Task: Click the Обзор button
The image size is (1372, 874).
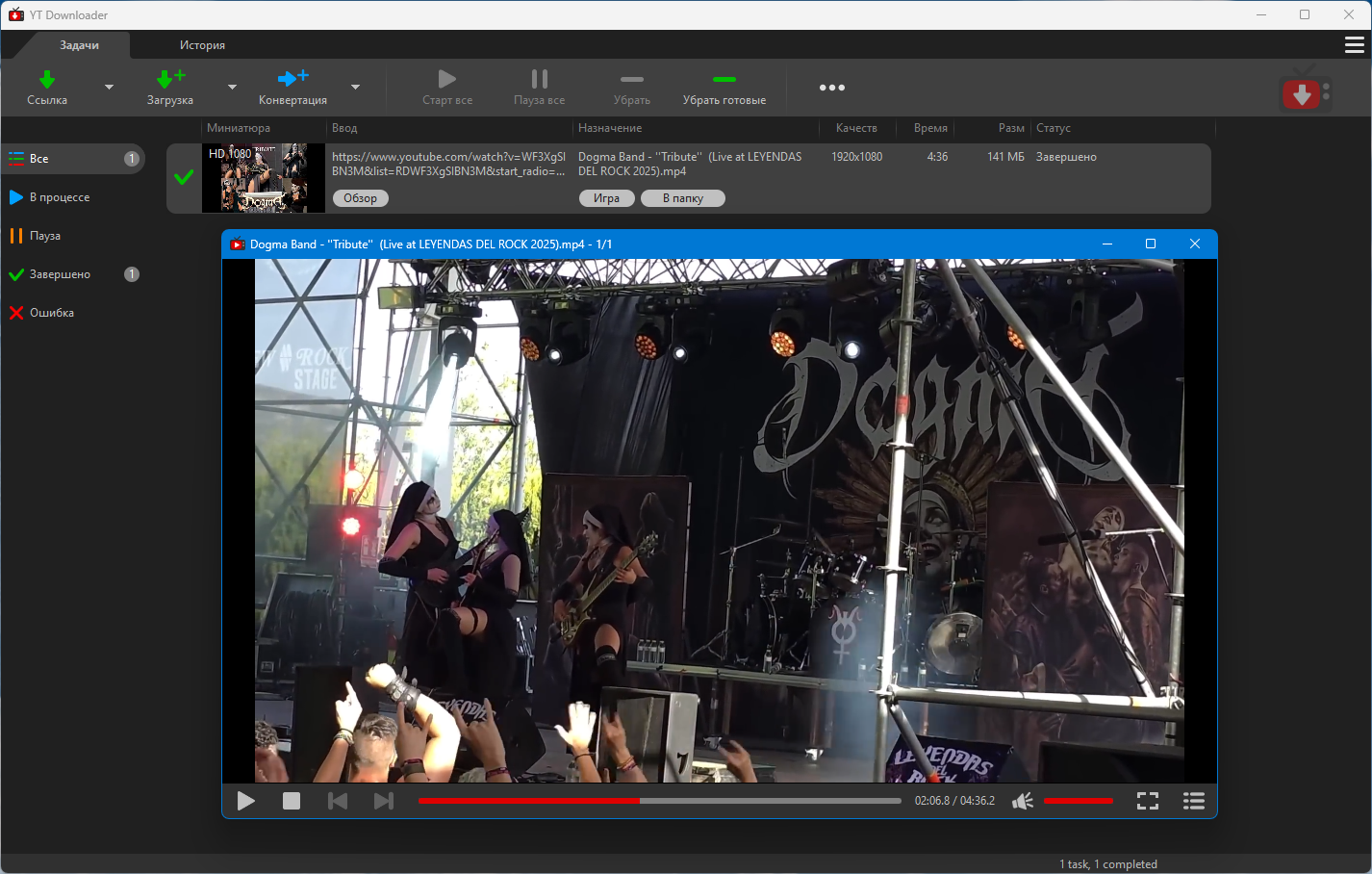Action: [x=361, y=198]
